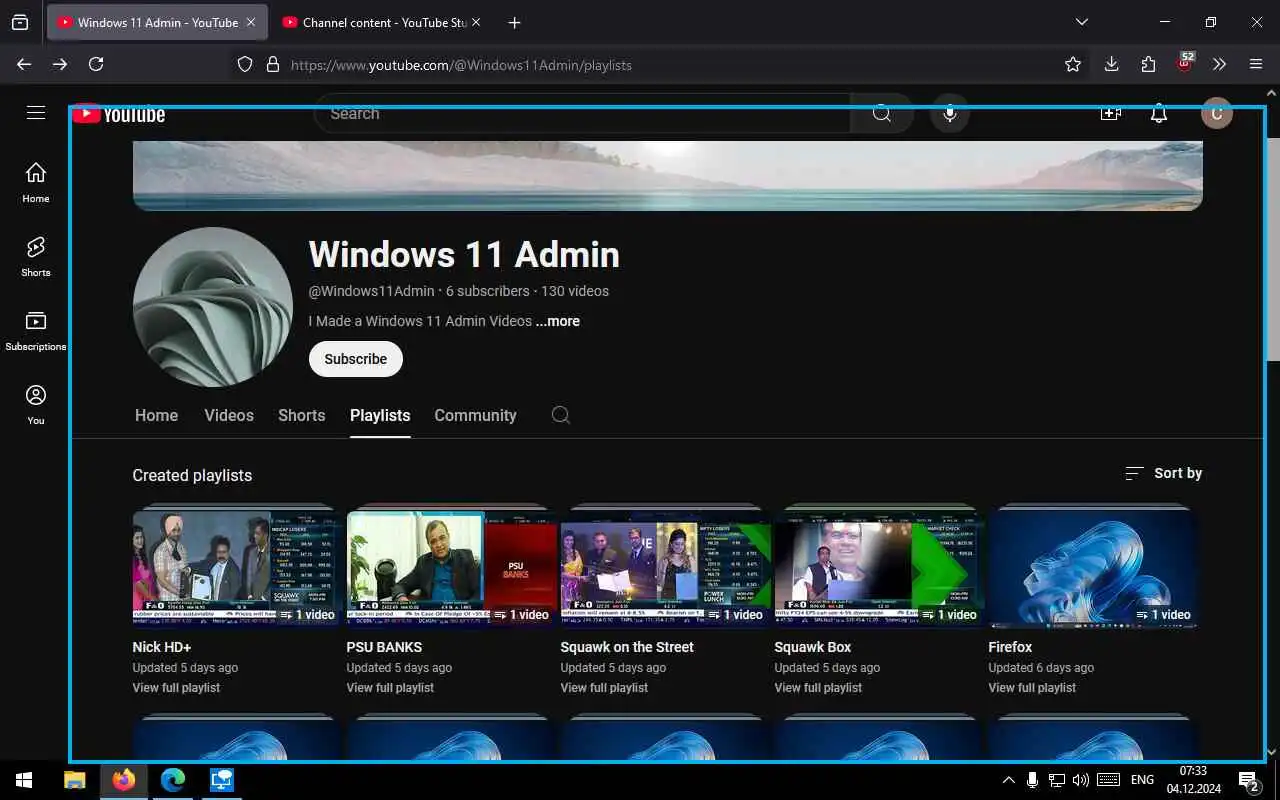Image resolution: width=1280 pixels, height=800 pixels.
Task: View full playlist for Squawk on the Street
Action: (604, 687)
